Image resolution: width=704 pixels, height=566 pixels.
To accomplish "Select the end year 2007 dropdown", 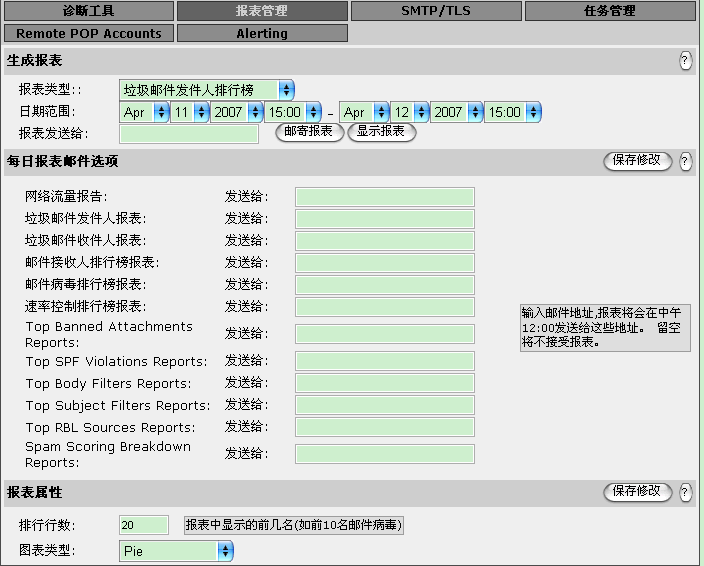I will pyautogui.click(x=456, y=112).
